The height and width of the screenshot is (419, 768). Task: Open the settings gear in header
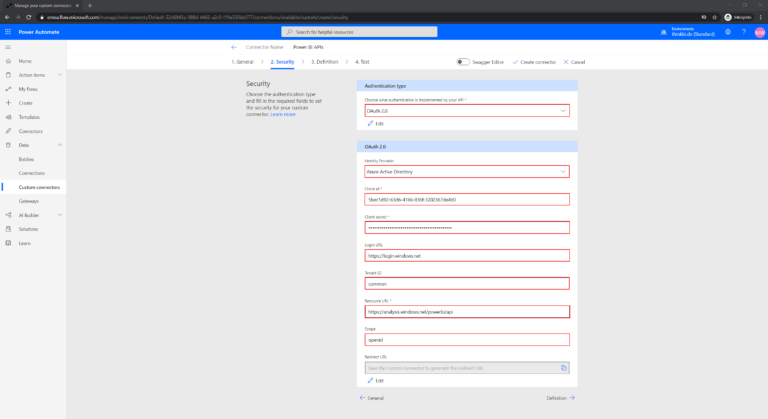[x=728, y=32]
